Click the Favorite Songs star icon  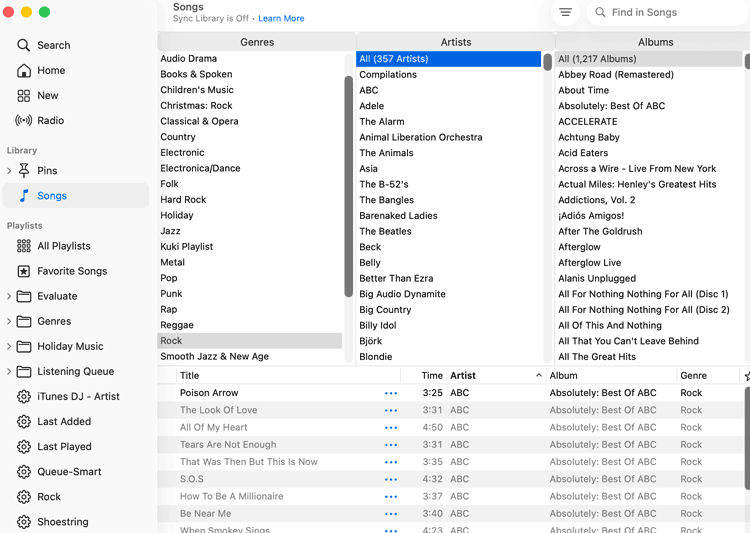(23, 271)
